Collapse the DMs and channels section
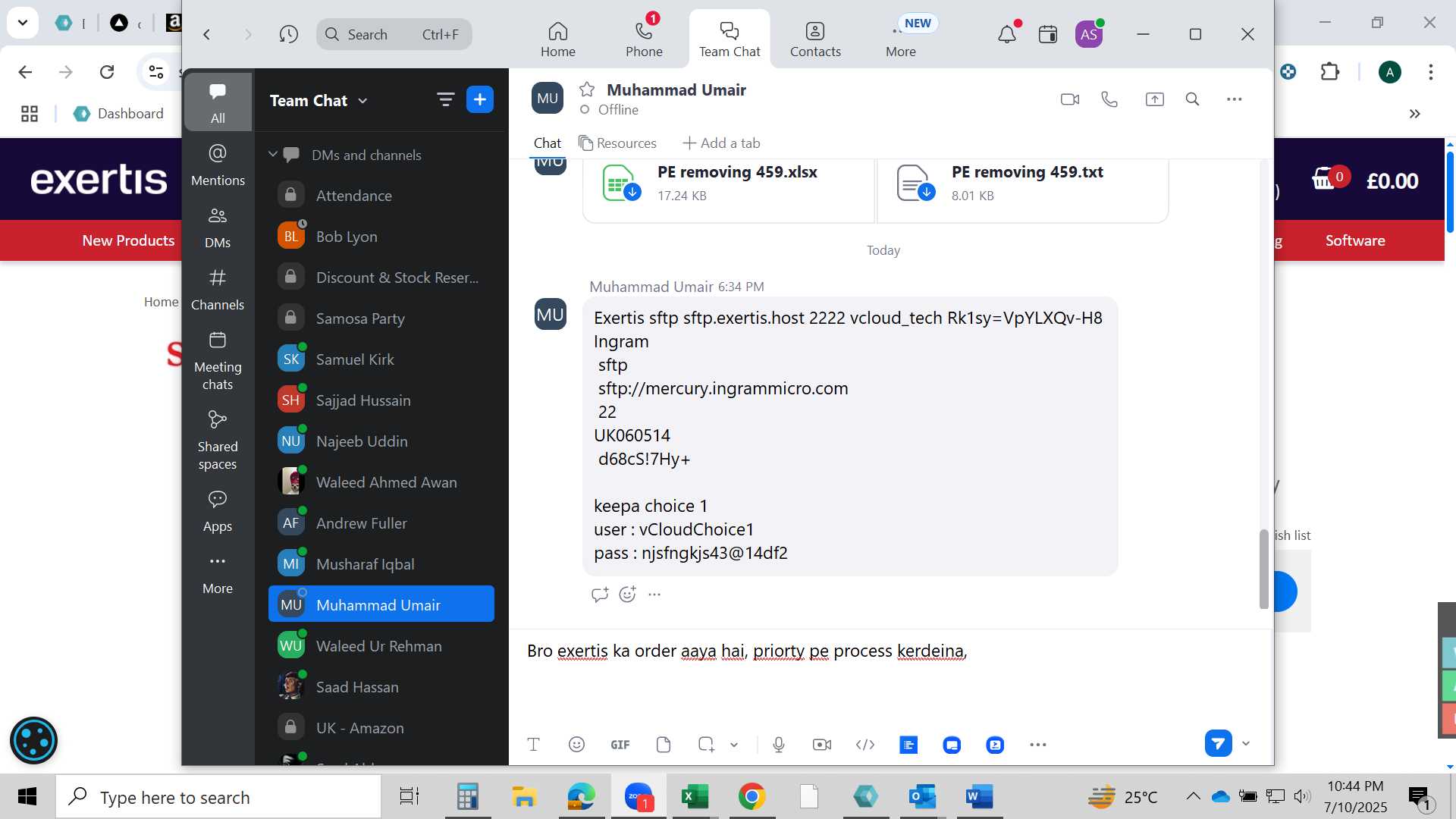The width and height of the screenshot is (1456, 819). [x=273, y=155]
